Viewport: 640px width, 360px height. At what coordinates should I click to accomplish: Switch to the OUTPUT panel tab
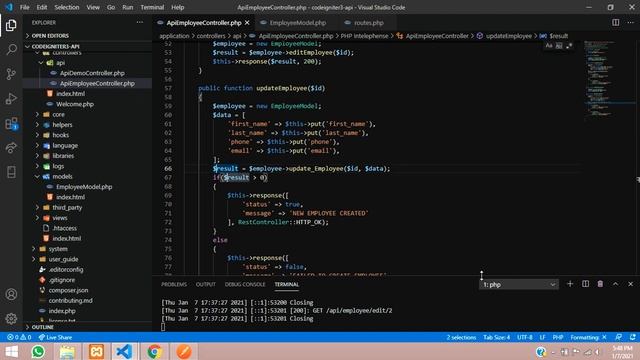pos(205,284)
